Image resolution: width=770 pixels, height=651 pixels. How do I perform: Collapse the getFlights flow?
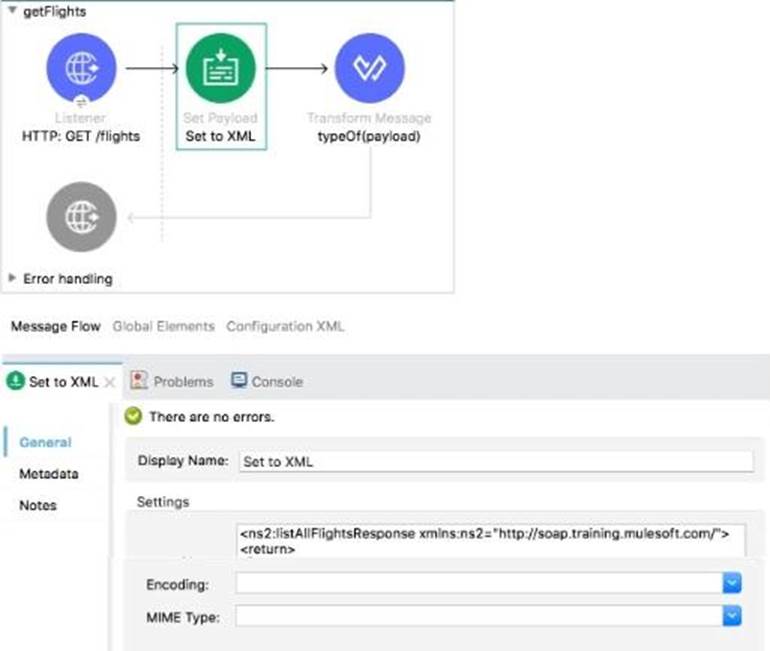tap(11, 11)
